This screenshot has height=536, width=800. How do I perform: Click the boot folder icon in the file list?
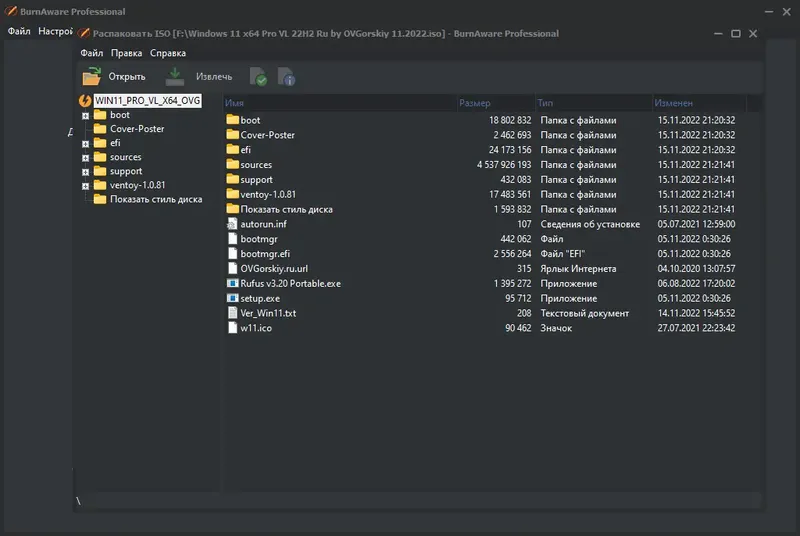233,120
